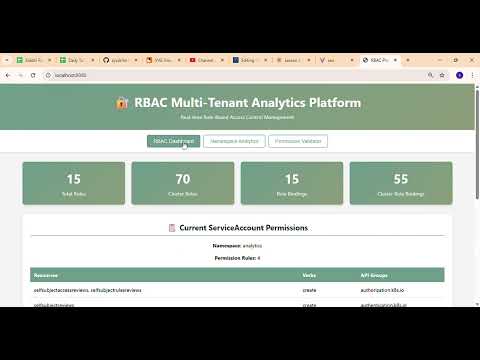The height and width of the screenshot is (360, 480).
Task: Open the Permission Validator view
Action: (298, 141)
